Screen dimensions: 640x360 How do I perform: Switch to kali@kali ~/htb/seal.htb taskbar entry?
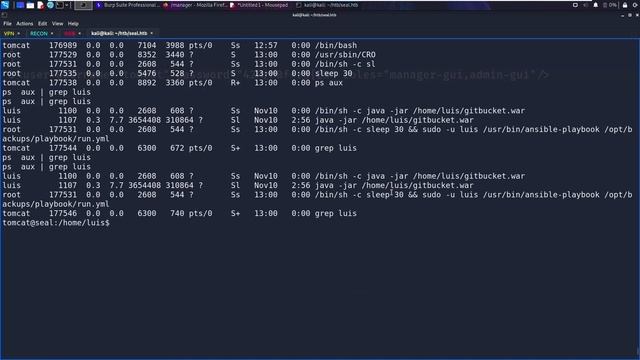(x=327, y=5)
